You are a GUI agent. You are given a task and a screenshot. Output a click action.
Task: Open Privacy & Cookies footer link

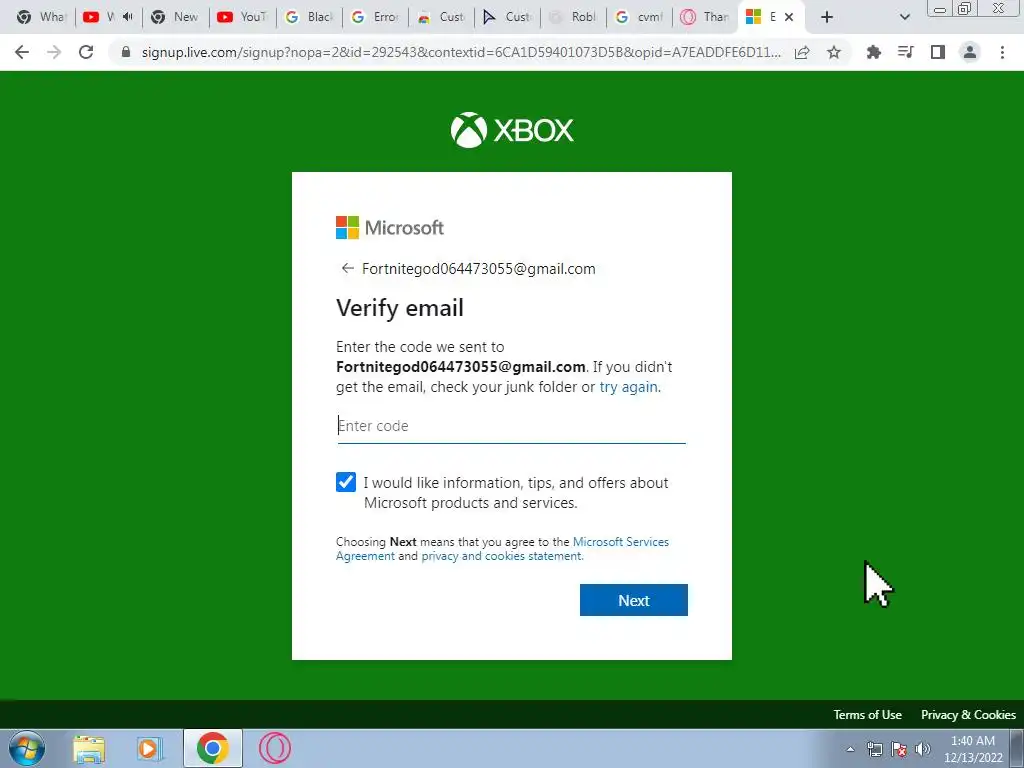(968, 714)
